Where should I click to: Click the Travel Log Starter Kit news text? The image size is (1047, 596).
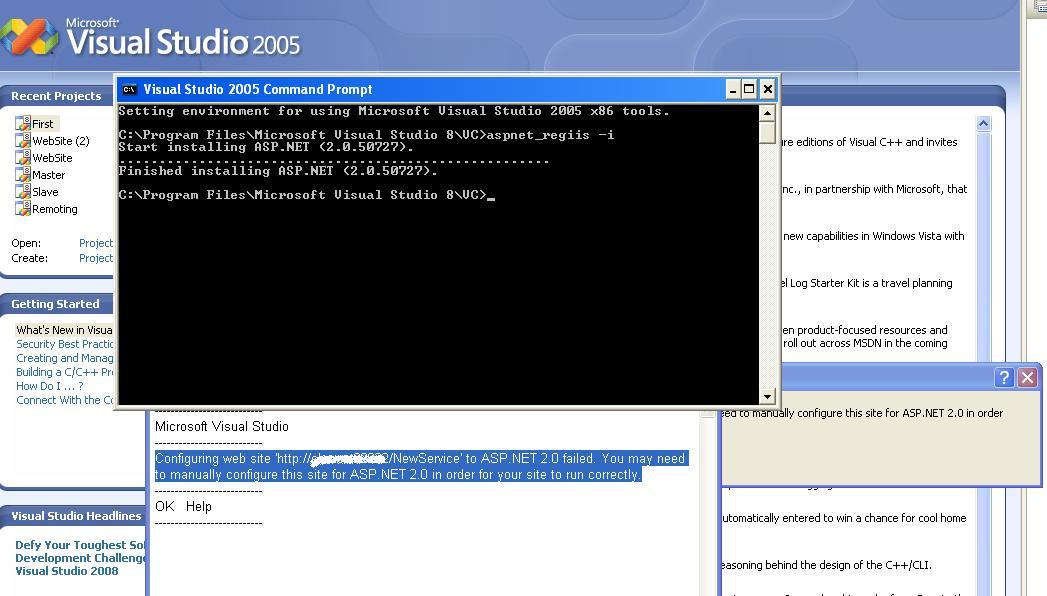click(x=867, y=283)
